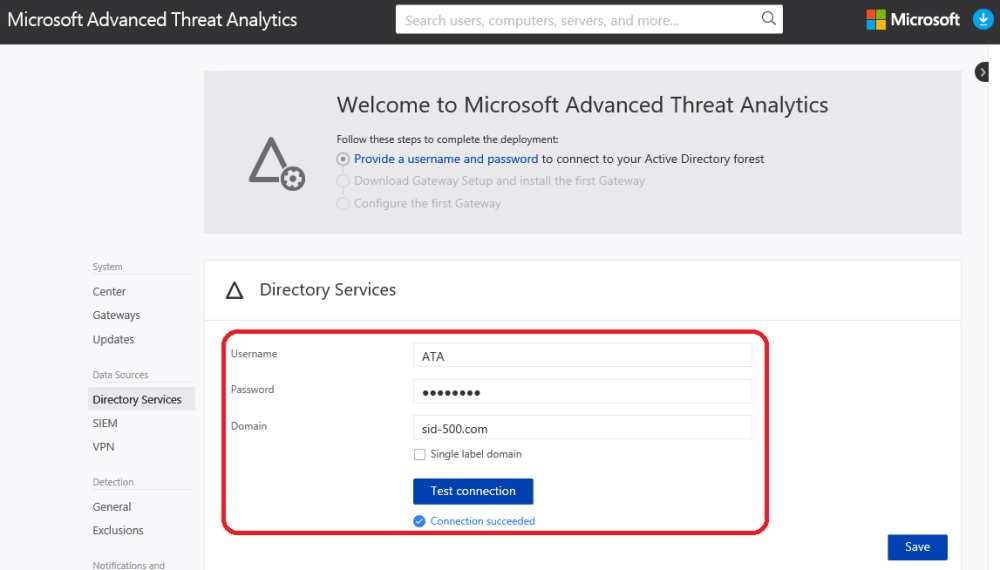Click the Directory Services triangle icon
The image size is (1000, 570).
coord(235,291)
